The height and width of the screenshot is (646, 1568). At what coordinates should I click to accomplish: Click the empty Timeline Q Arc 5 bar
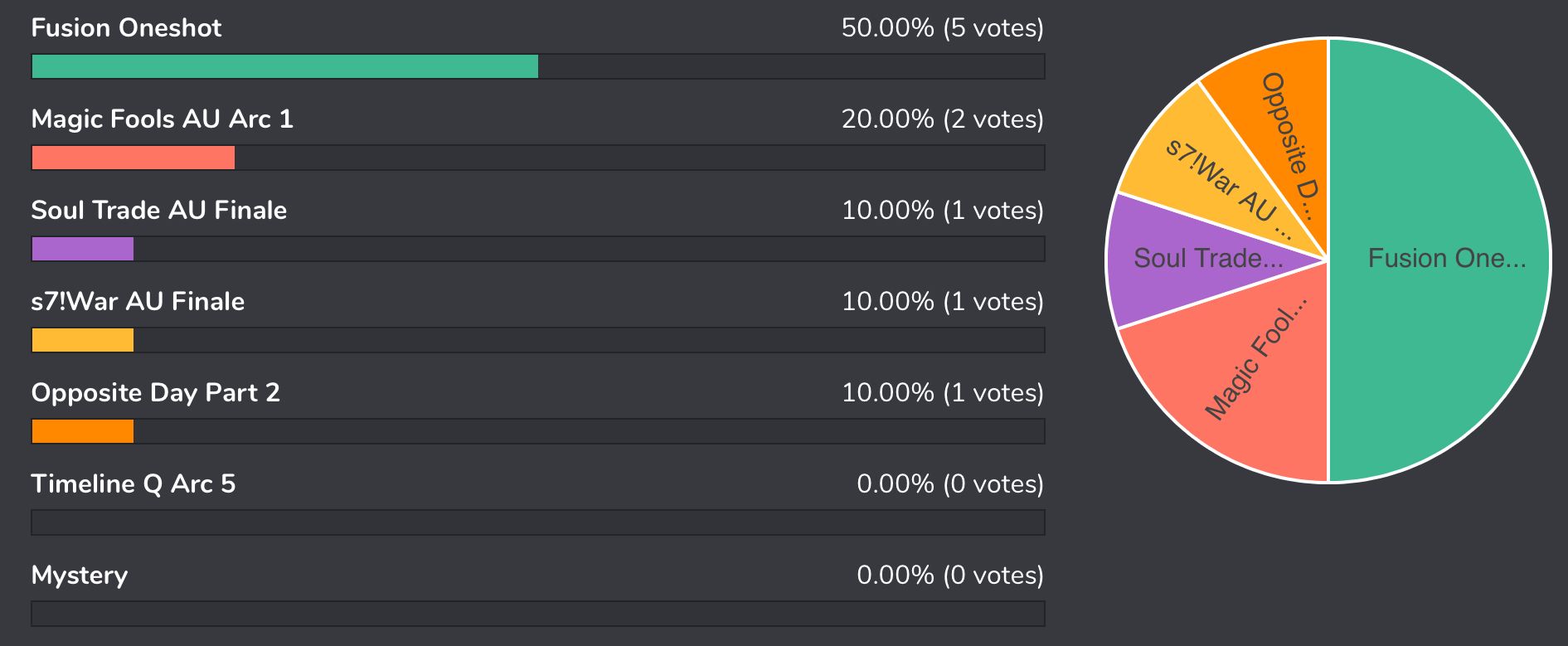538,522
